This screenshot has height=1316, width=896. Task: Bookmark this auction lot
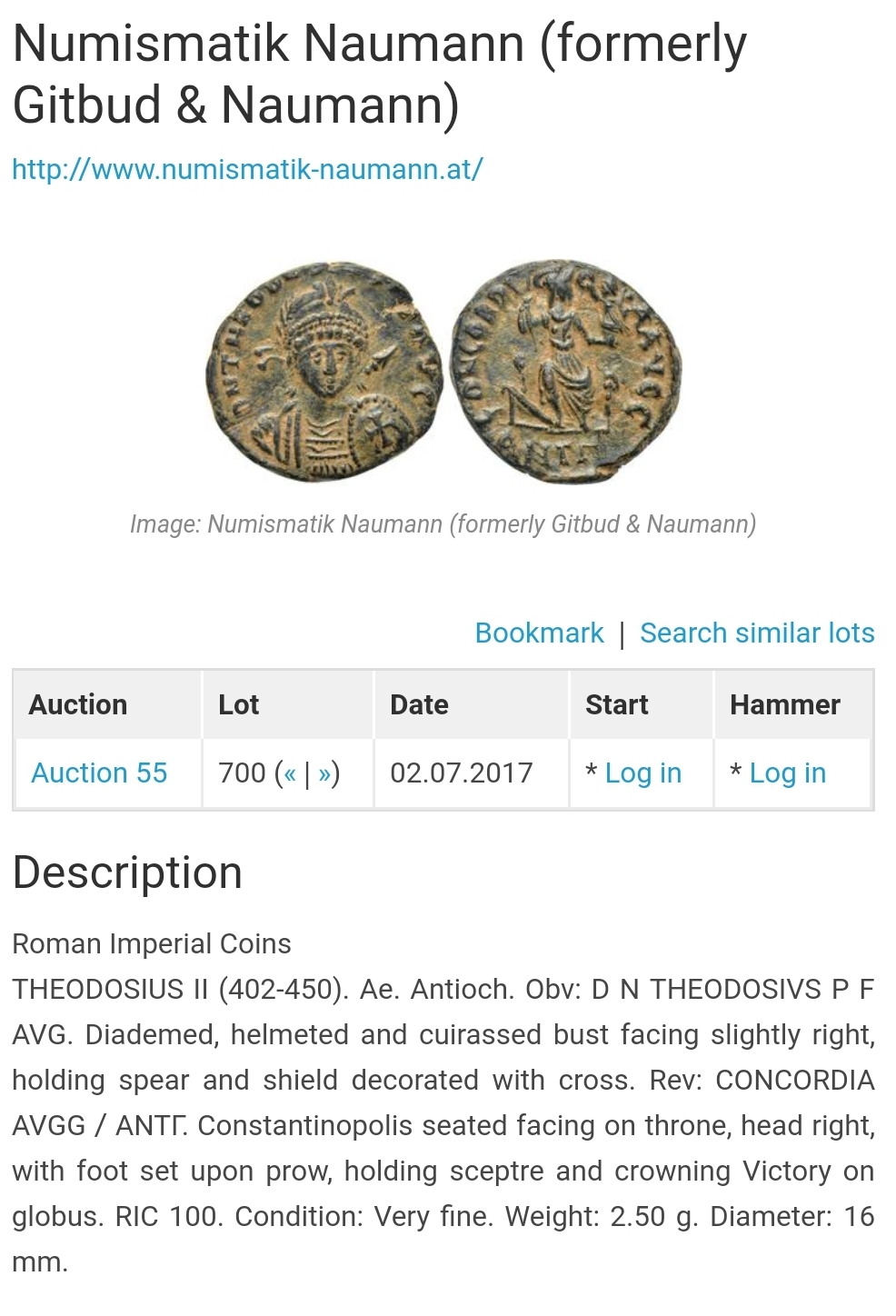pyautogui.click(x=539, y=633)
